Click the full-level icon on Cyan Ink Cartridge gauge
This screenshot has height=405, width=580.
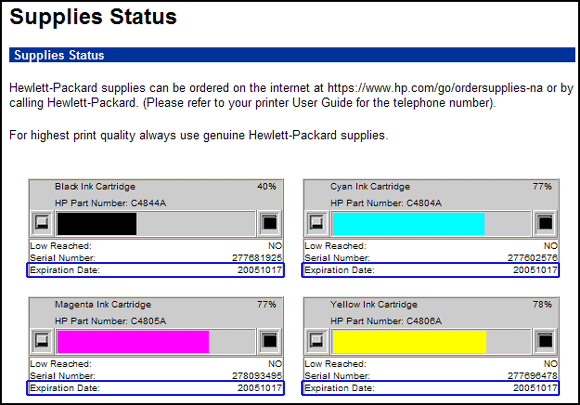(x=545, y=223)
